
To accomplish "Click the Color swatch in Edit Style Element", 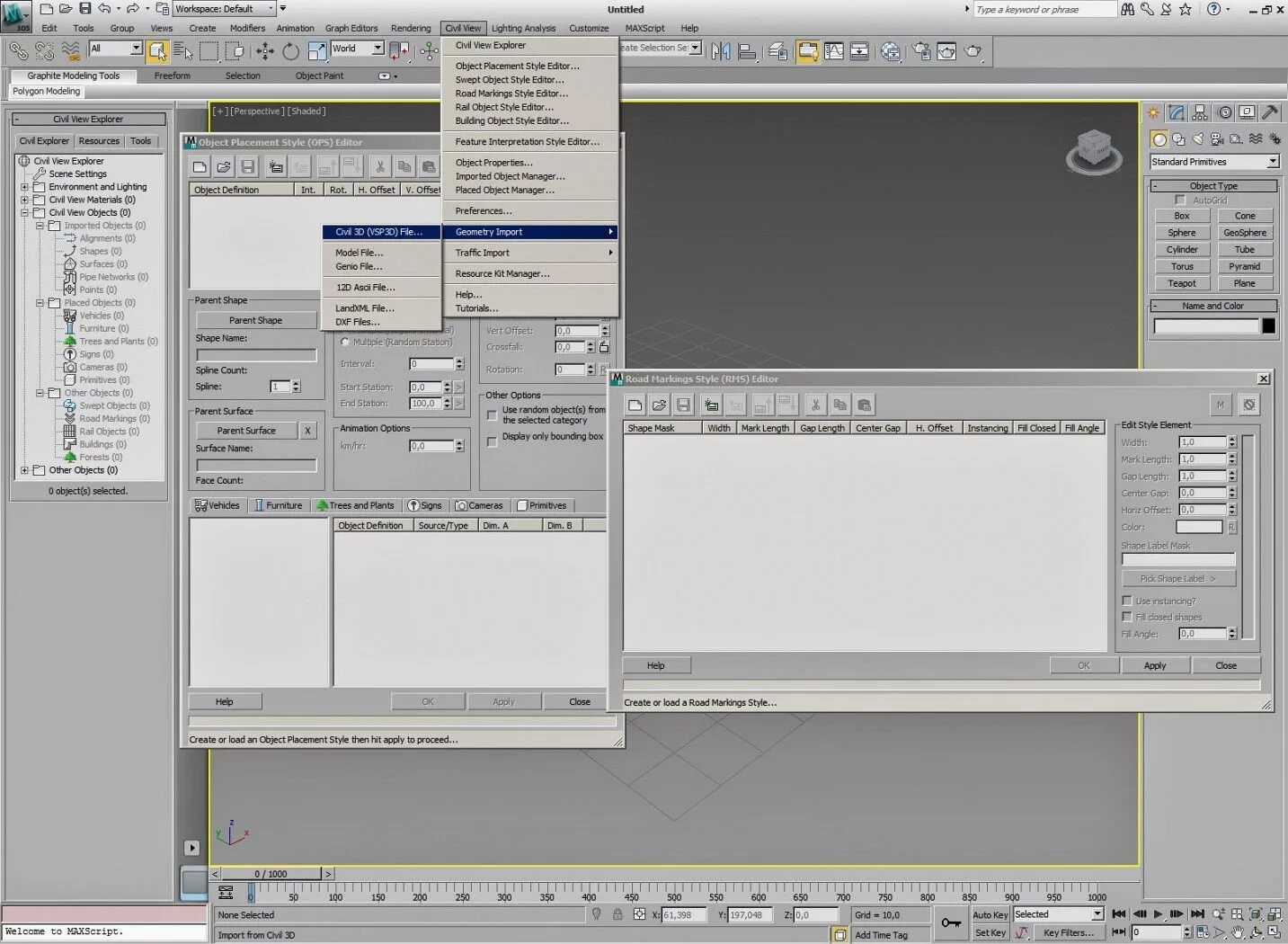I will click(1199, 527).
